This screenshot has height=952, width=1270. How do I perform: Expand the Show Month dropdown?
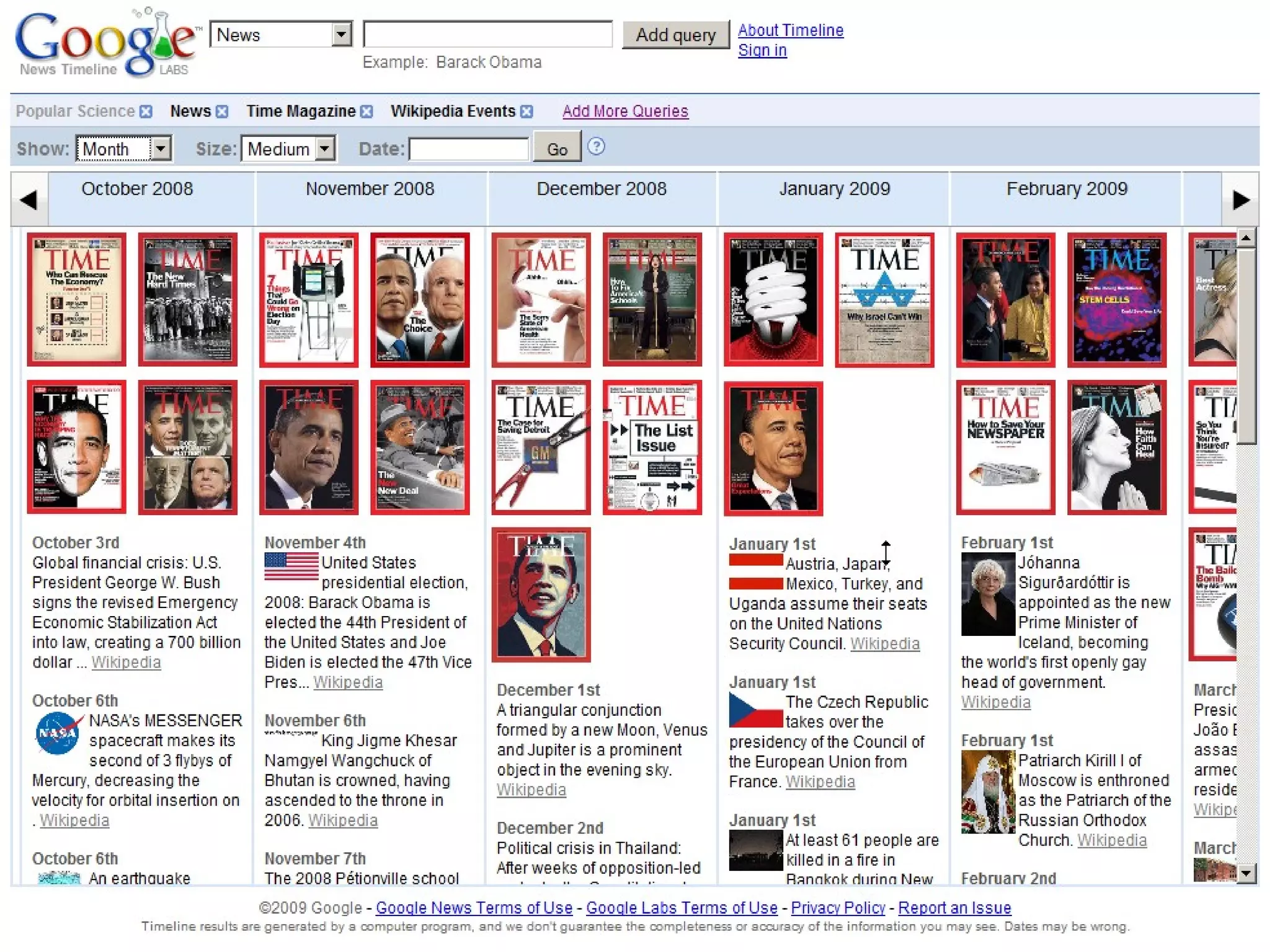[161, 149]
